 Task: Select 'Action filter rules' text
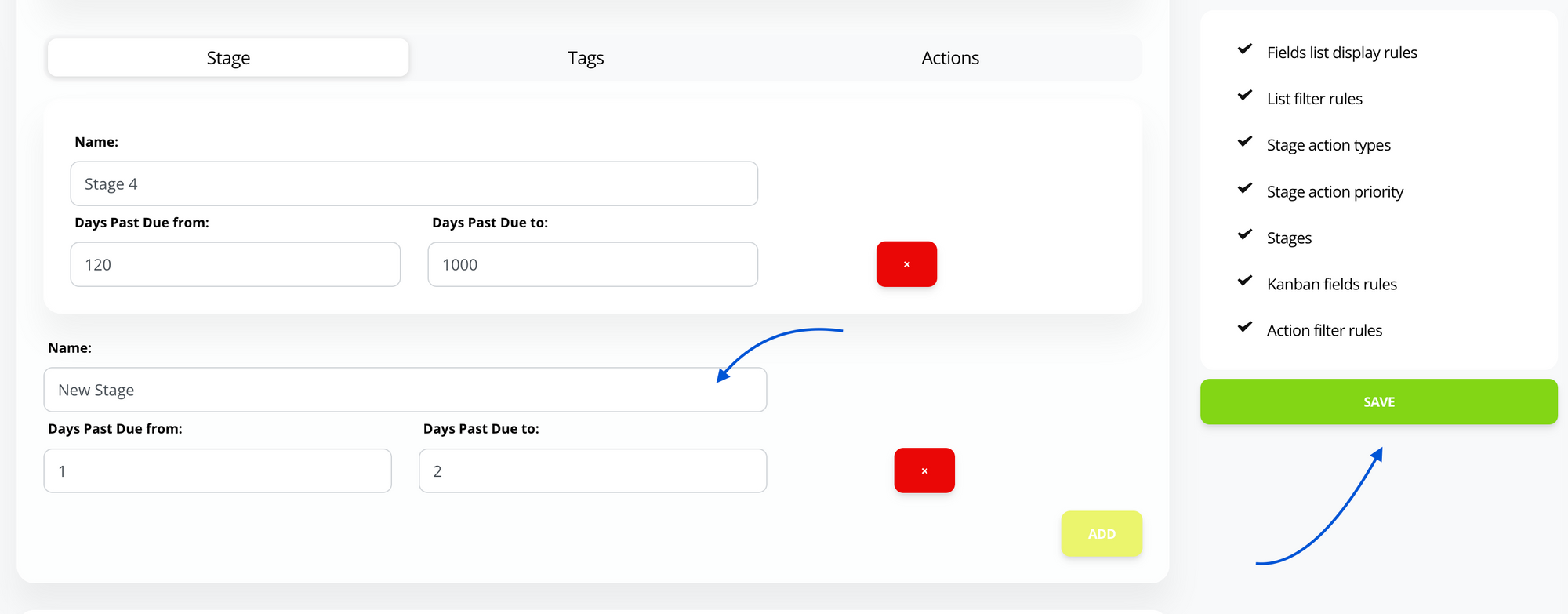[x=1324, y=331]
